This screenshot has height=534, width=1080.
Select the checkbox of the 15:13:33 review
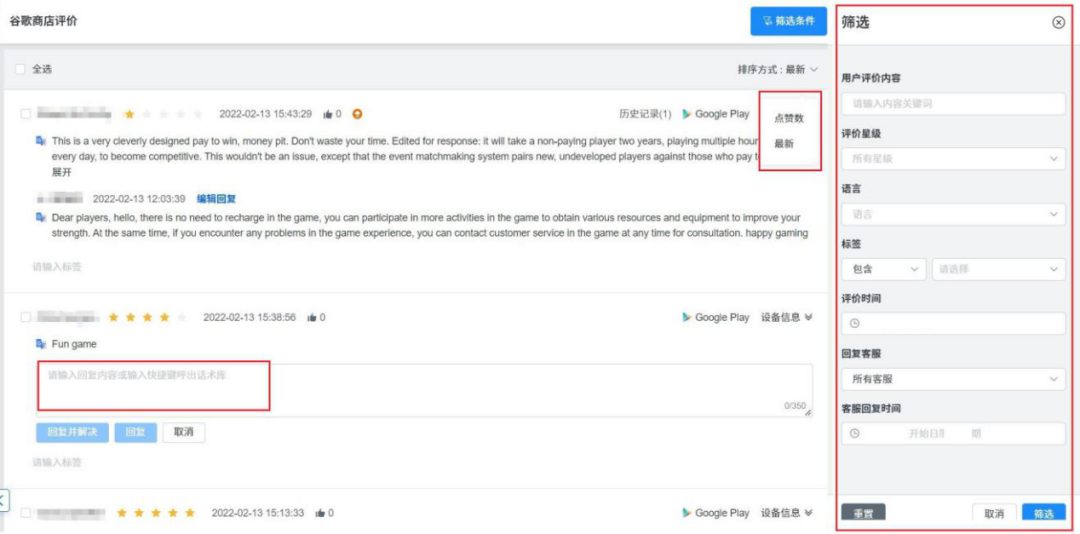pyautogui.click(x=25, y=513)
